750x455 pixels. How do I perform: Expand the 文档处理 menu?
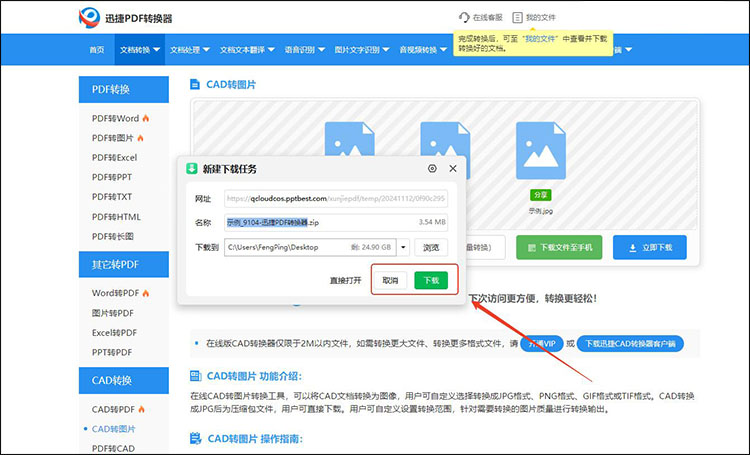[190, 50]
